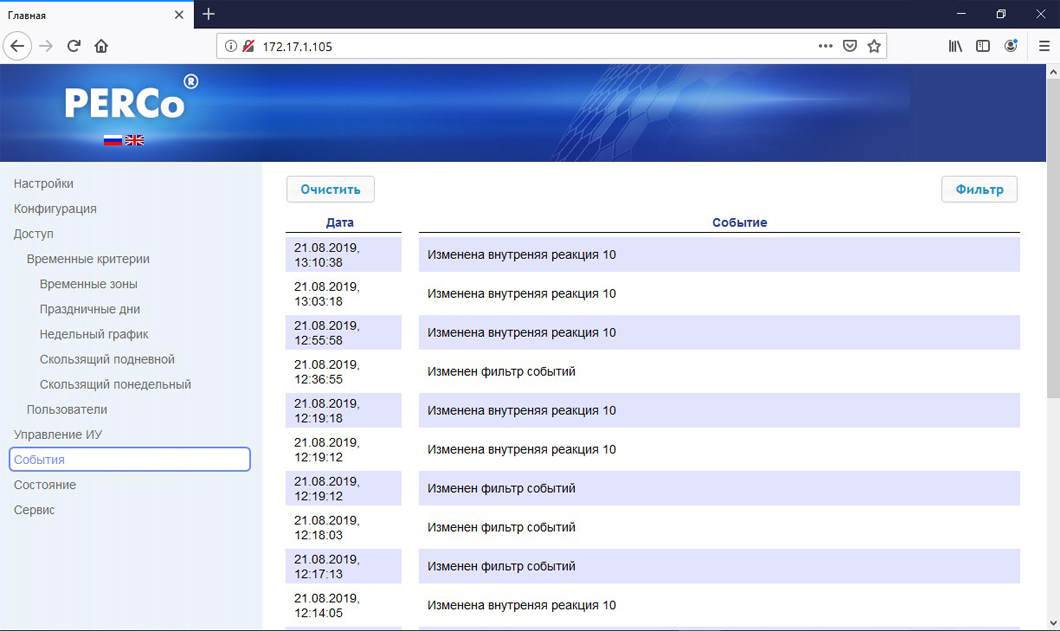Open Настройки in the left menu
Image resolution: width=1060 pixels, height=631 pixels.
(x=44, y=184)
